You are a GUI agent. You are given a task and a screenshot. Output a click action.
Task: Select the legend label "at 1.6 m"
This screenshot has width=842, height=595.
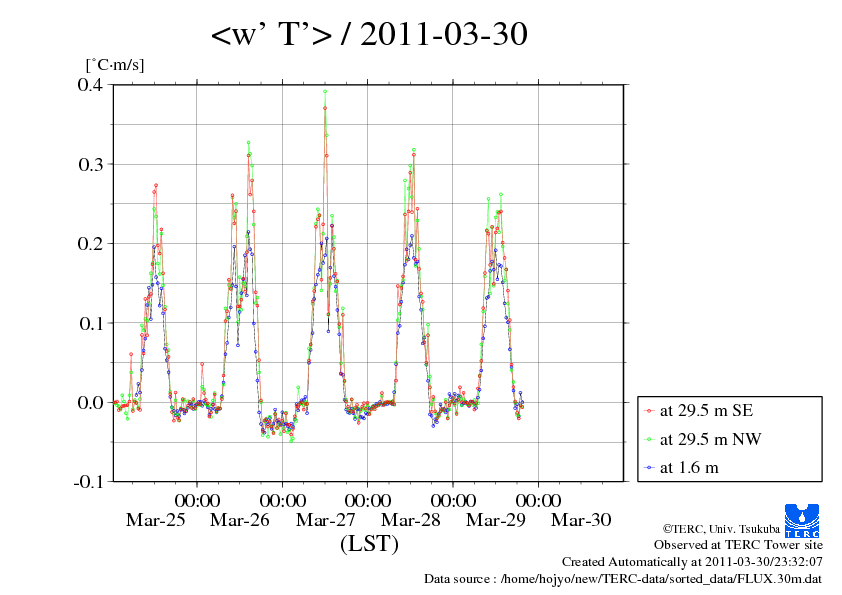(689, 468)
